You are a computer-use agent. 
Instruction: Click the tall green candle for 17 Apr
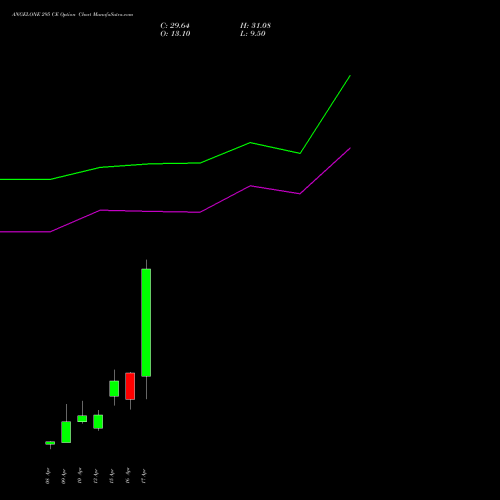tap(146, 323)
